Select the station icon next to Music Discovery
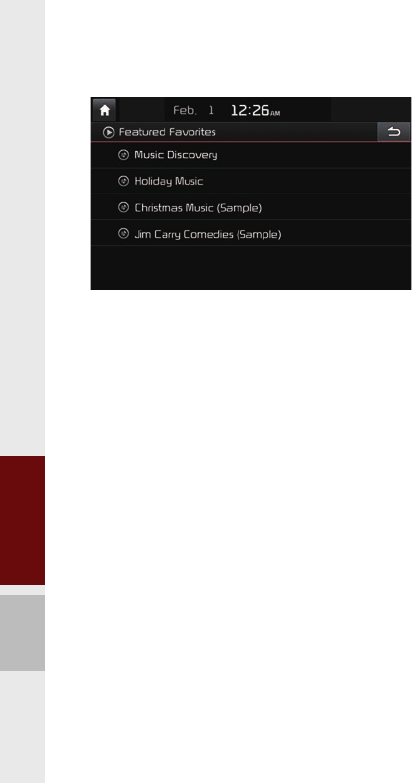Viewport: 412px width, 783px height. (x=123, y=155)
